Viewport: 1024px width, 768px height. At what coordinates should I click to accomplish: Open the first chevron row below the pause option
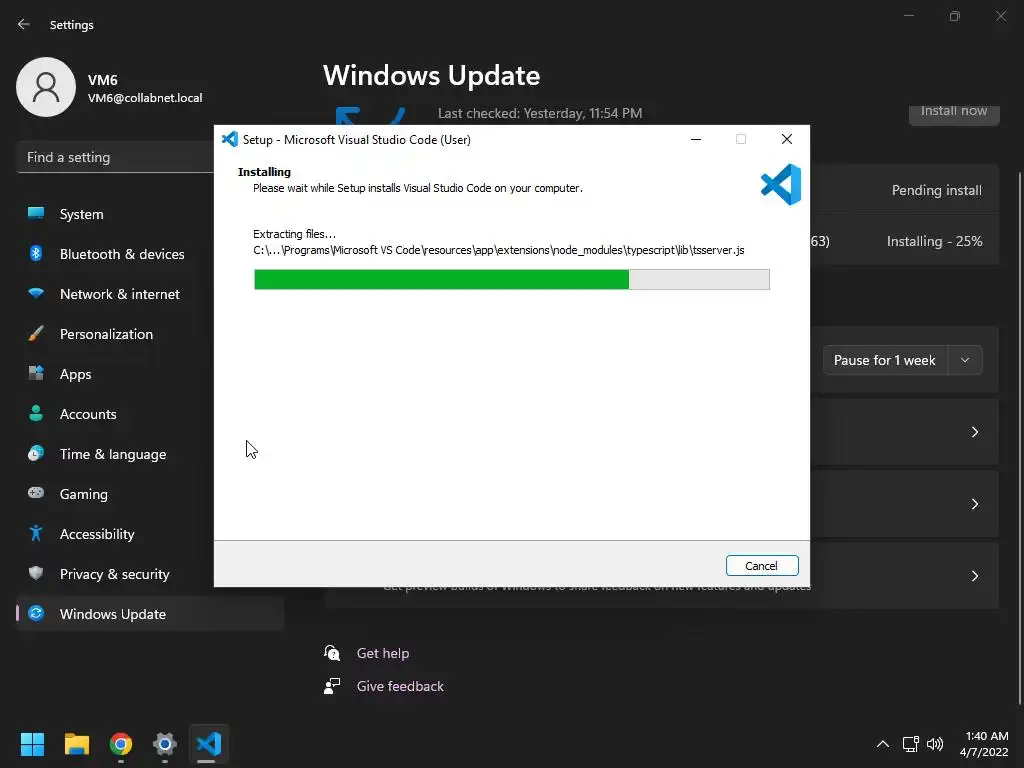[974, 432]
